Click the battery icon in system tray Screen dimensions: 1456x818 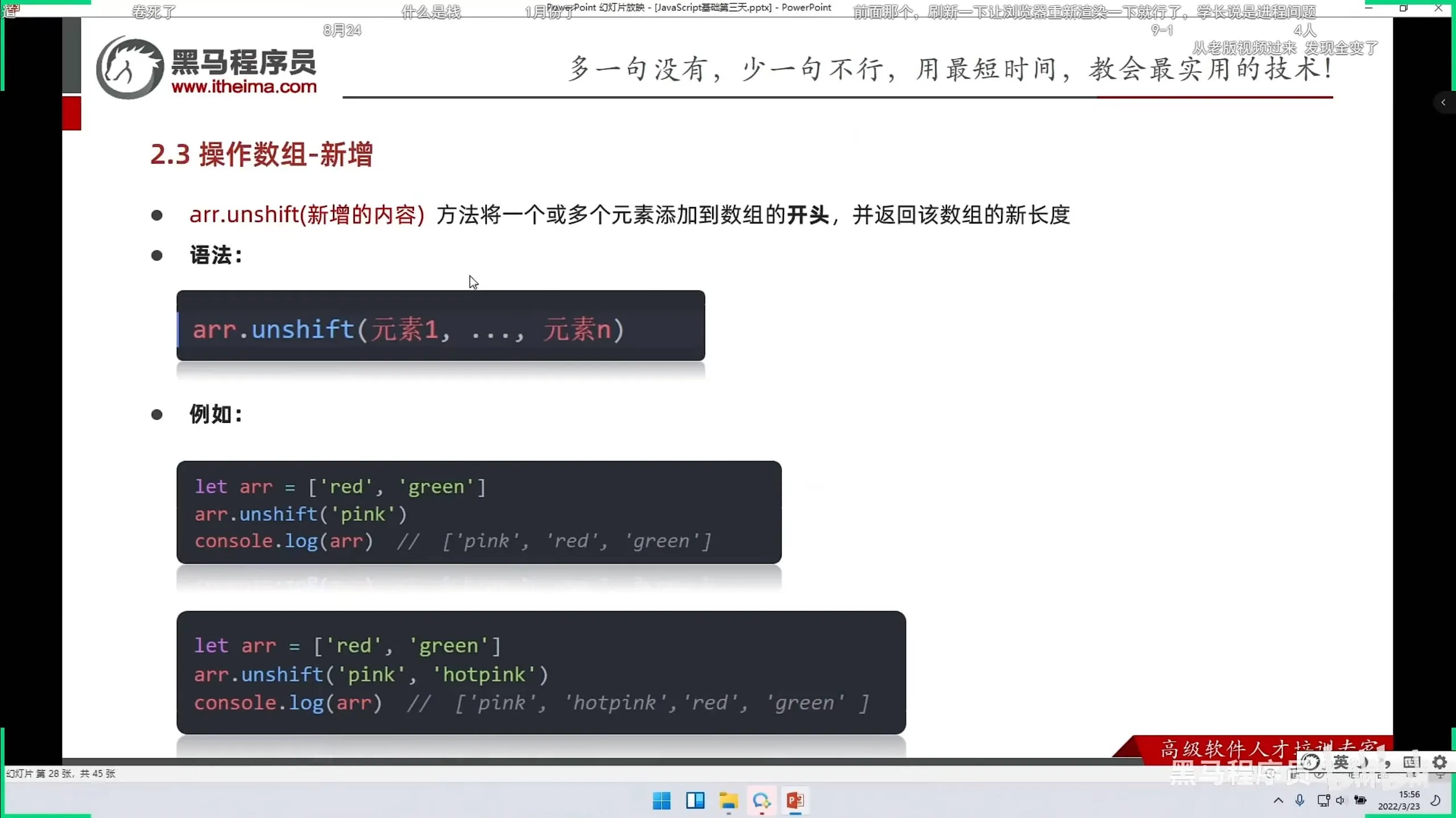[x=1360, y=800]
